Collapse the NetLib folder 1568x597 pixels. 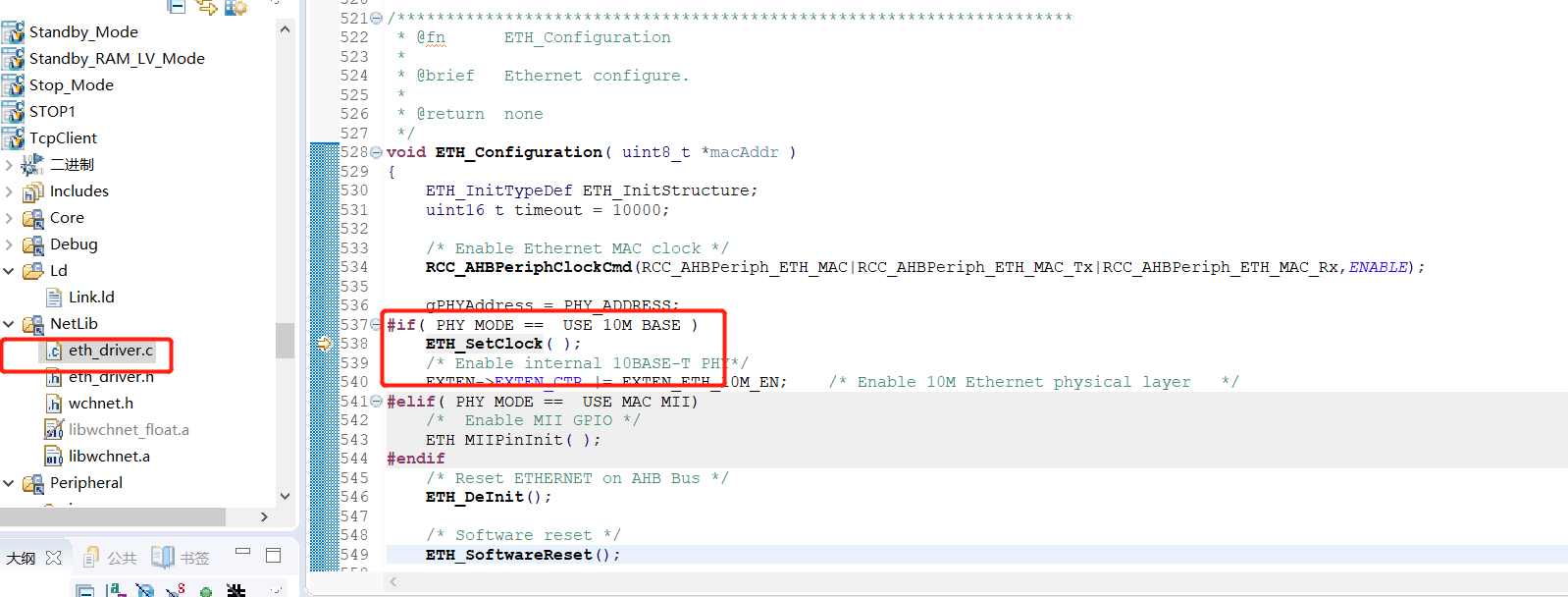click(x=9, y=324)
